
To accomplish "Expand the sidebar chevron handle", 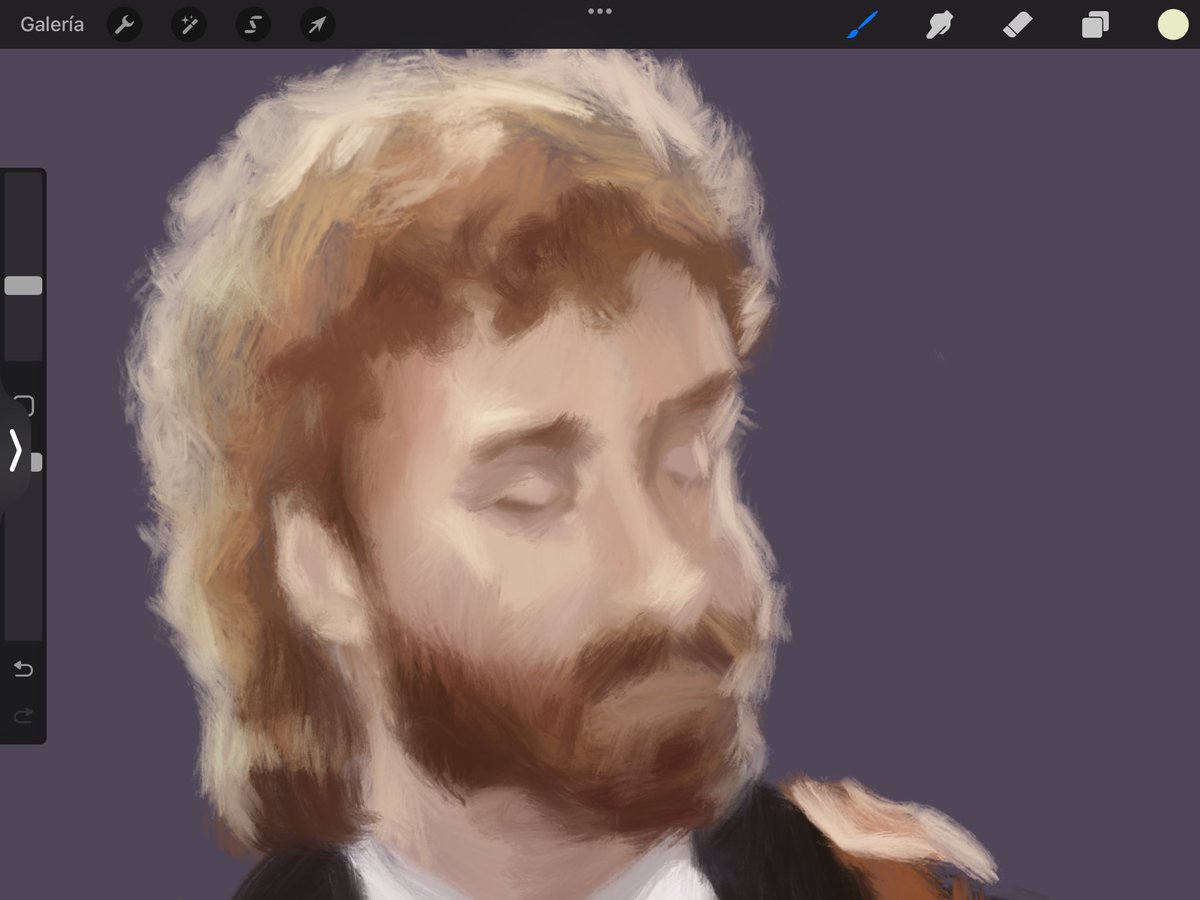I will tap(14, 450).
